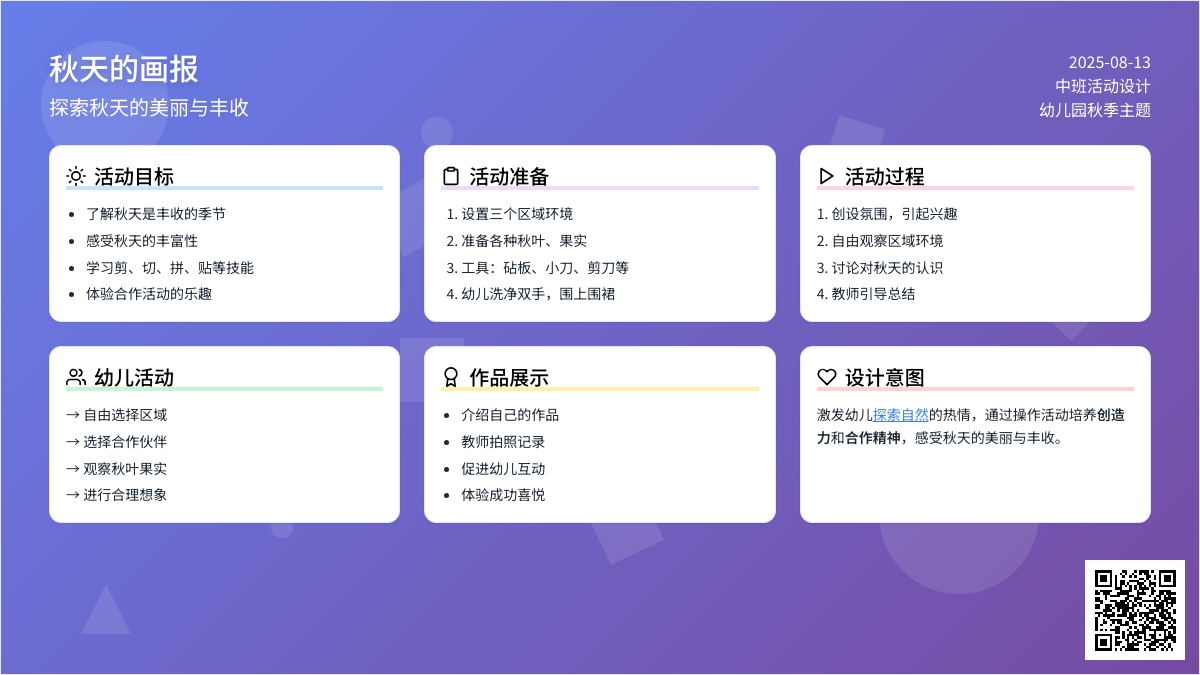Screen dimensions: 1200x675
Task: Click item 1. 设置三个区域环境
Action: click(x=510, y=213)
